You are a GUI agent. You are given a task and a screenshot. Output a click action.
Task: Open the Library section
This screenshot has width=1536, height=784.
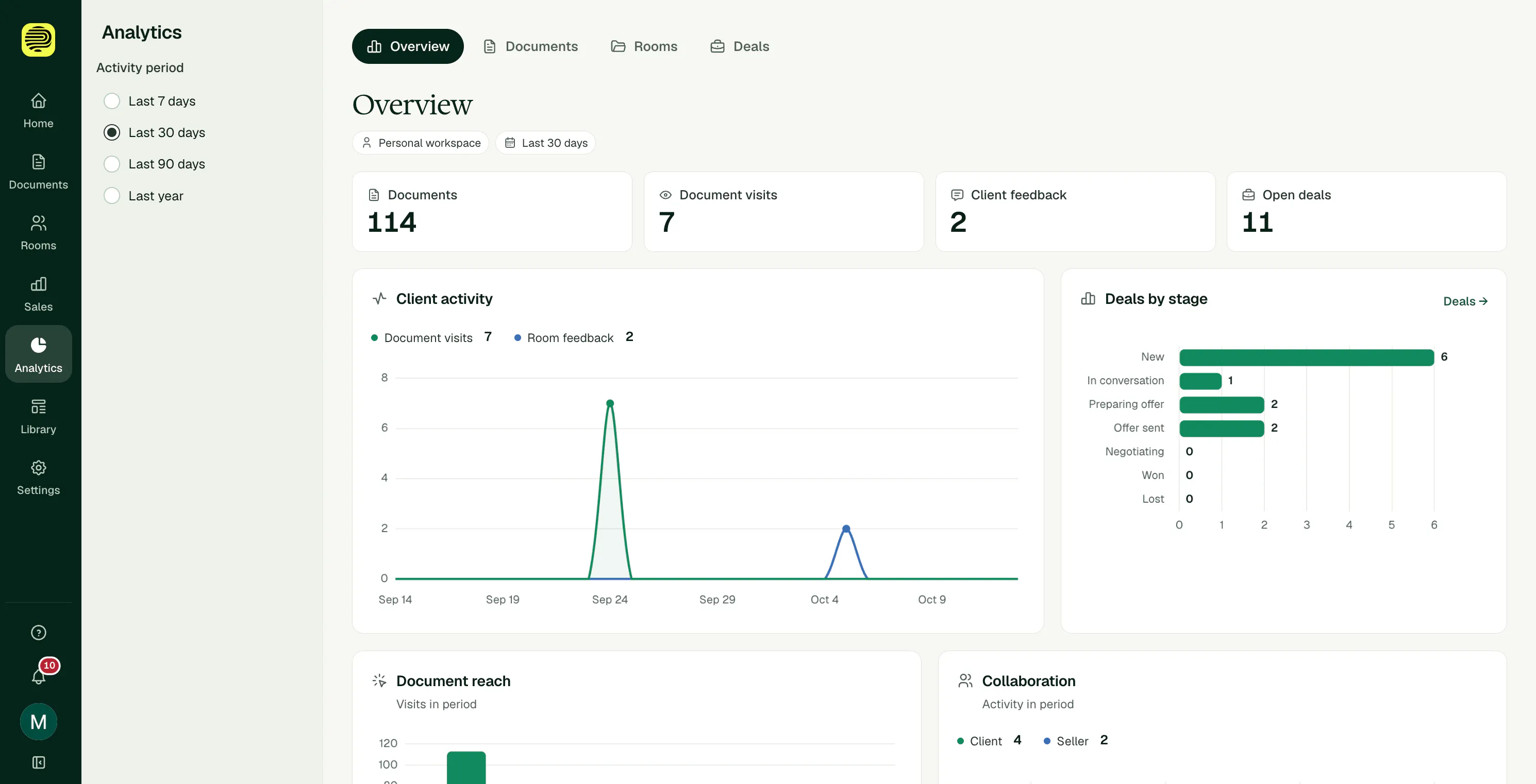coord(38,416)
